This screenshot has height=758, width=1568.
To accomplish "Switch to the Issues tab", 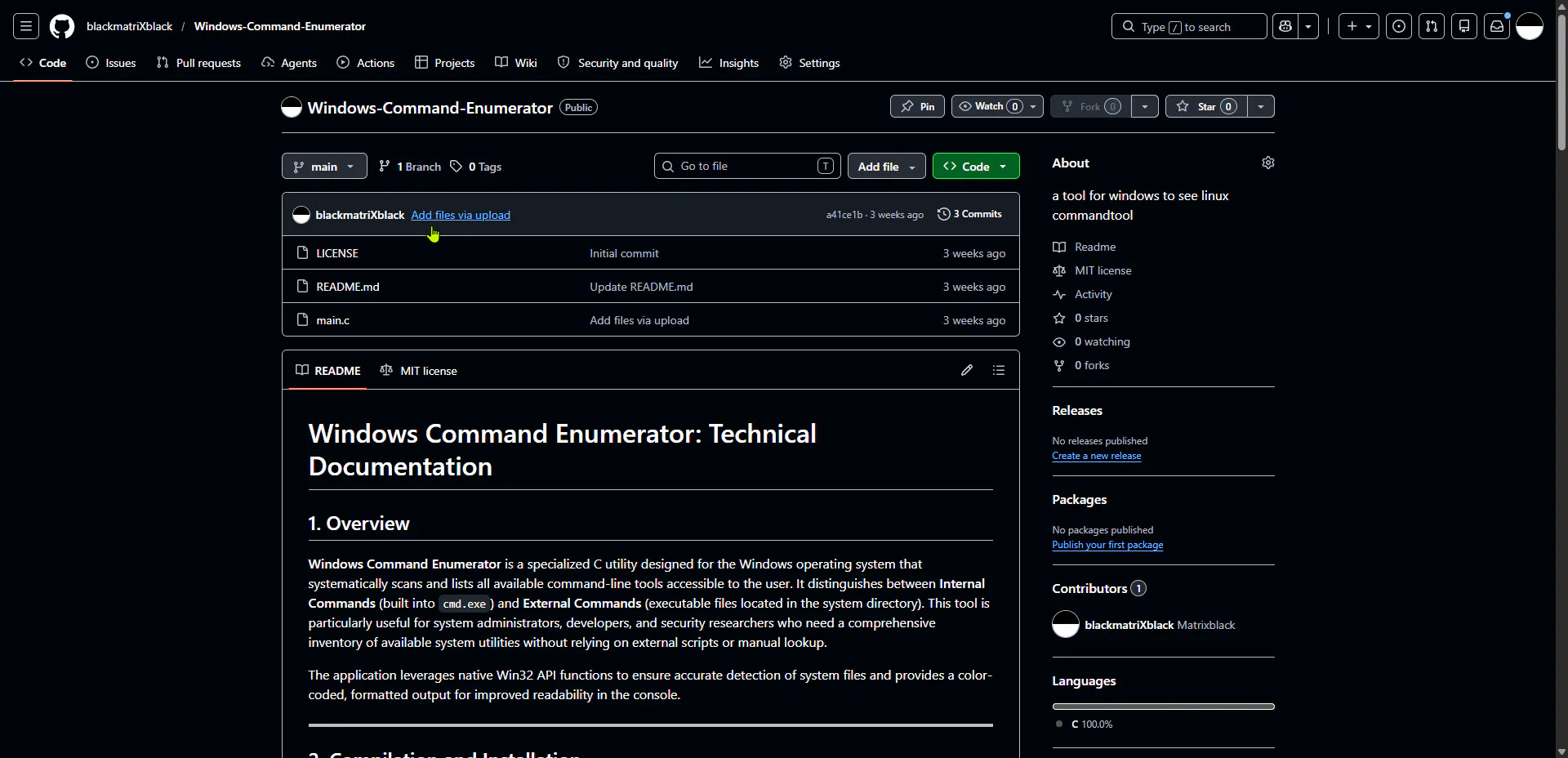I will (111, 63).
